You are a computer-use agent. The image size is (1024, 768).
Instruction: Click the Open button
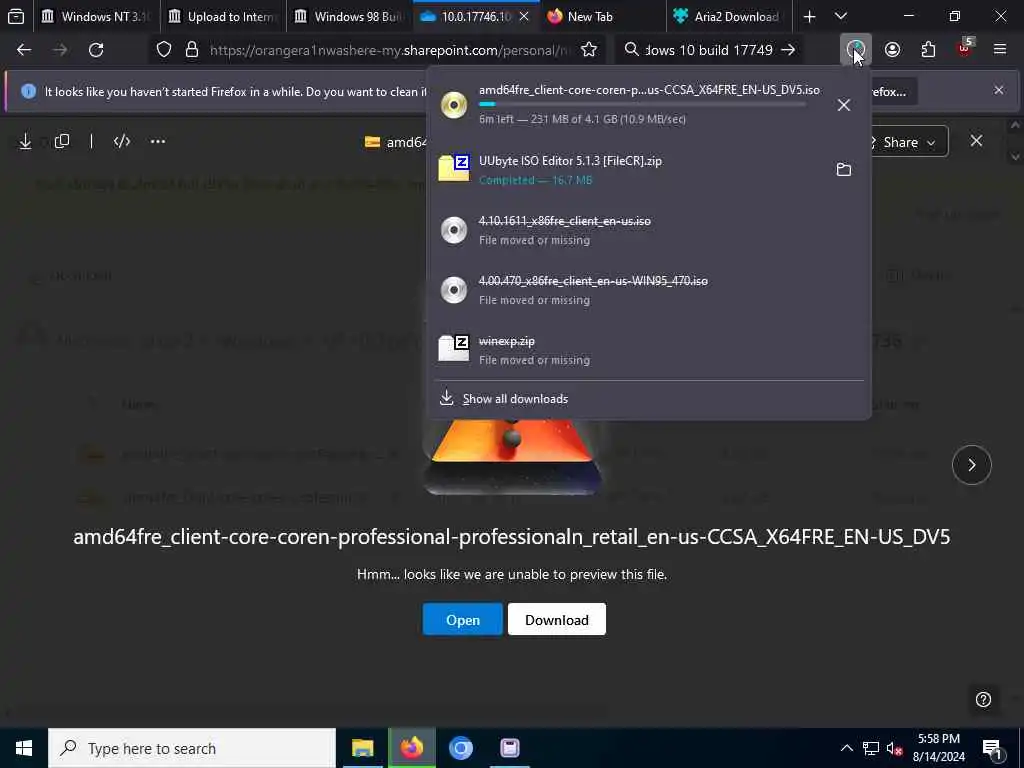click(x=462, y=620)
